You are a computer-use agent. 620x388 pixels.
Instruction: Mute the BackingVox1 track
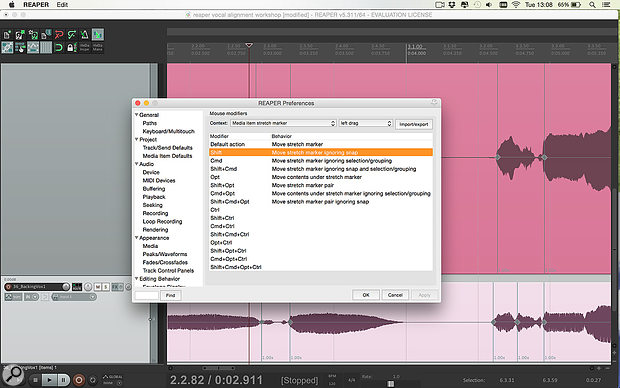tap(98, 287)
